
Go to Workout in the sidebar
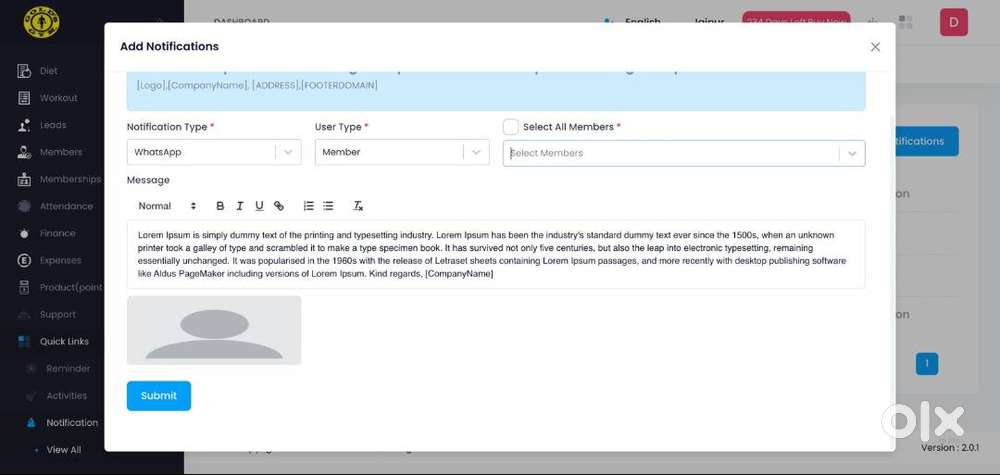(x=58, y=98)
